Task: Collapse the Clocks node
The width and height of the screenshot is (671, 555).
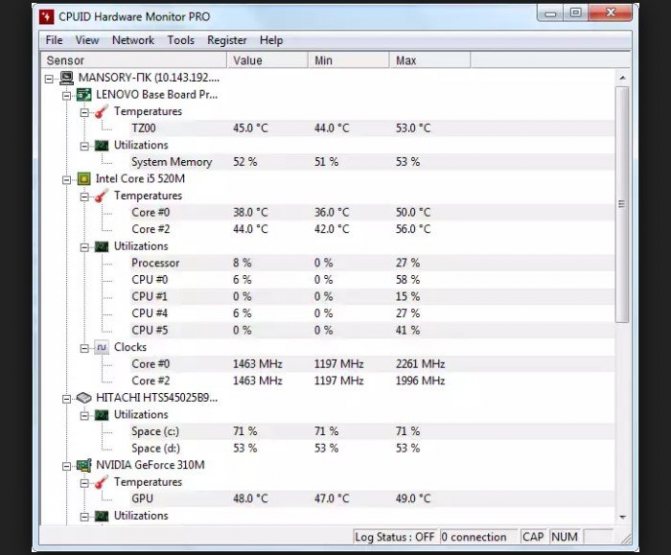Action: (x=84, y=348)
